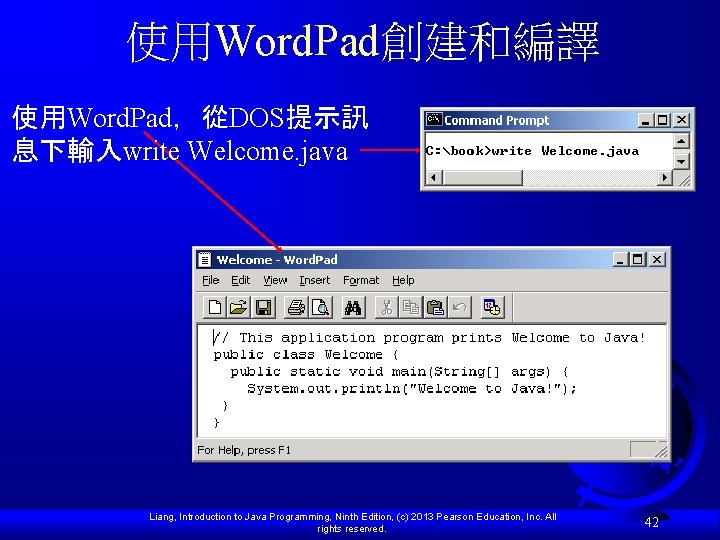Image resolution: width=720 pixels, height=540 pixels.
Task: Click the New document icon in WordPad toolbar
Action: [x=214, y=307]
